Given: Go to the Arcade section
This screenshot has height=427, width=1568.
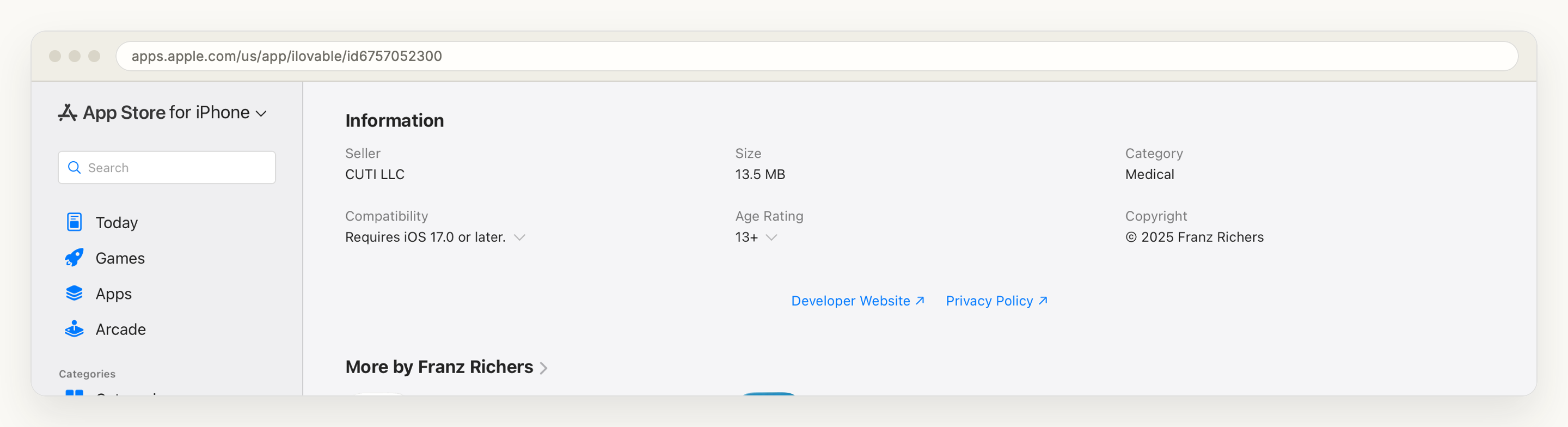Looking at the screenshot, I should (120, 330).
